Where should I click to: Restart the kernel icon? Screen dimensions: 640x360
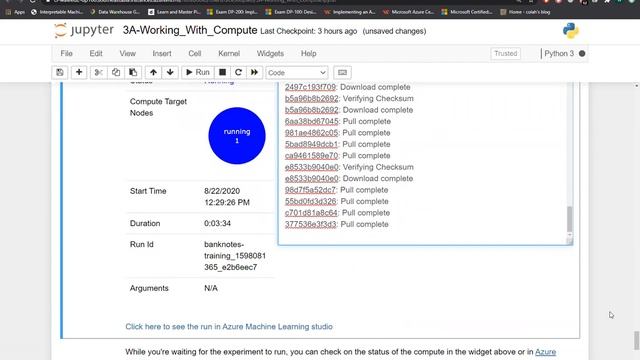(x=238, y=72)
